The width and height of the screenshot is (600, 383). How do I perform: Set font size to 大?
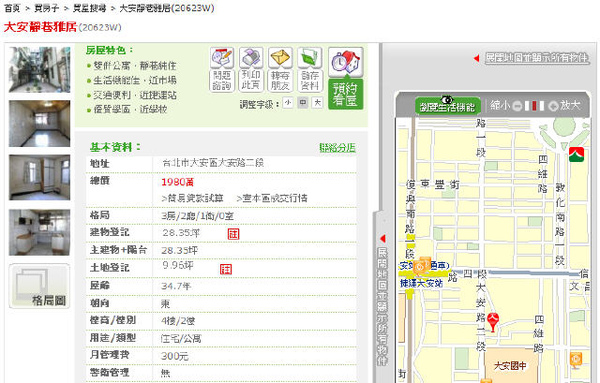pyautogui.click(x=317, y=103)
